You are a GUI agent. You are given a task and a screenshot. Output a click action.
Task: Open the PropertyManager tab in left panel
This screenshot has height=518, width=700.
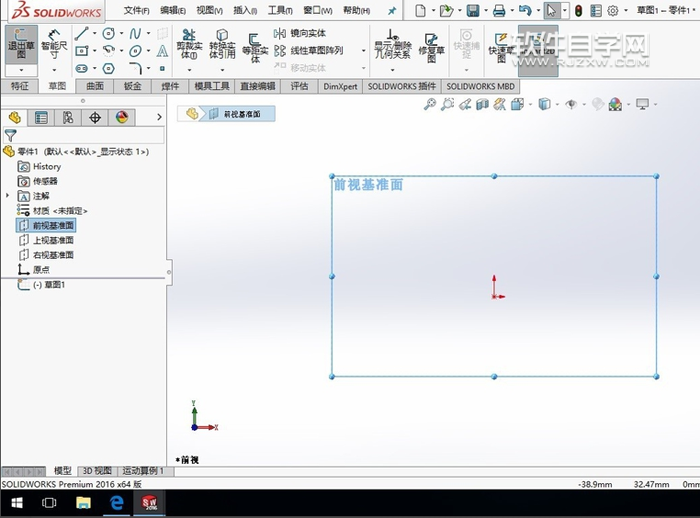point(41,117)
